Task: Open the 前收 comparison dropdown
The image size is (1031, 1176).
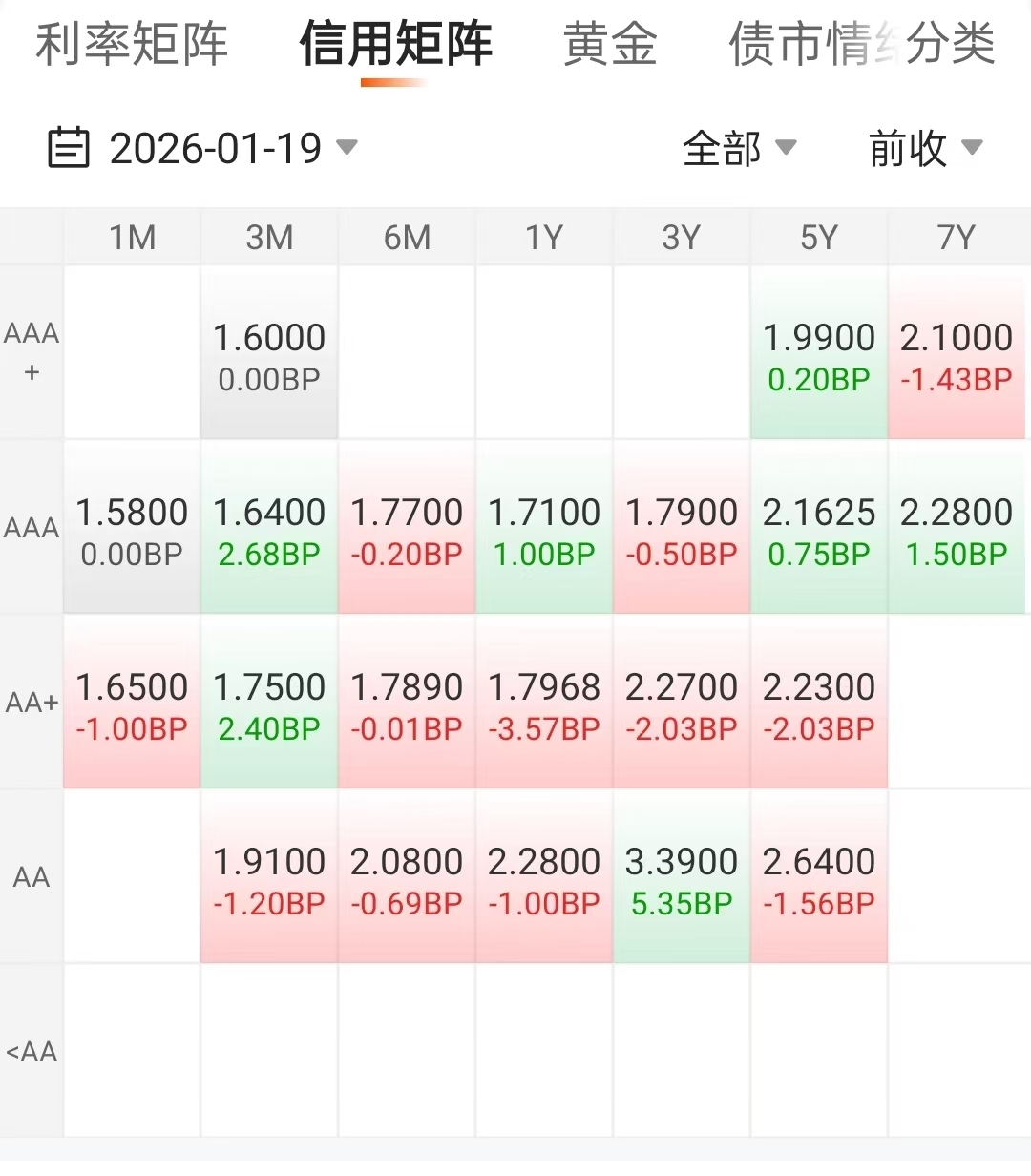Action: (925, 148)
